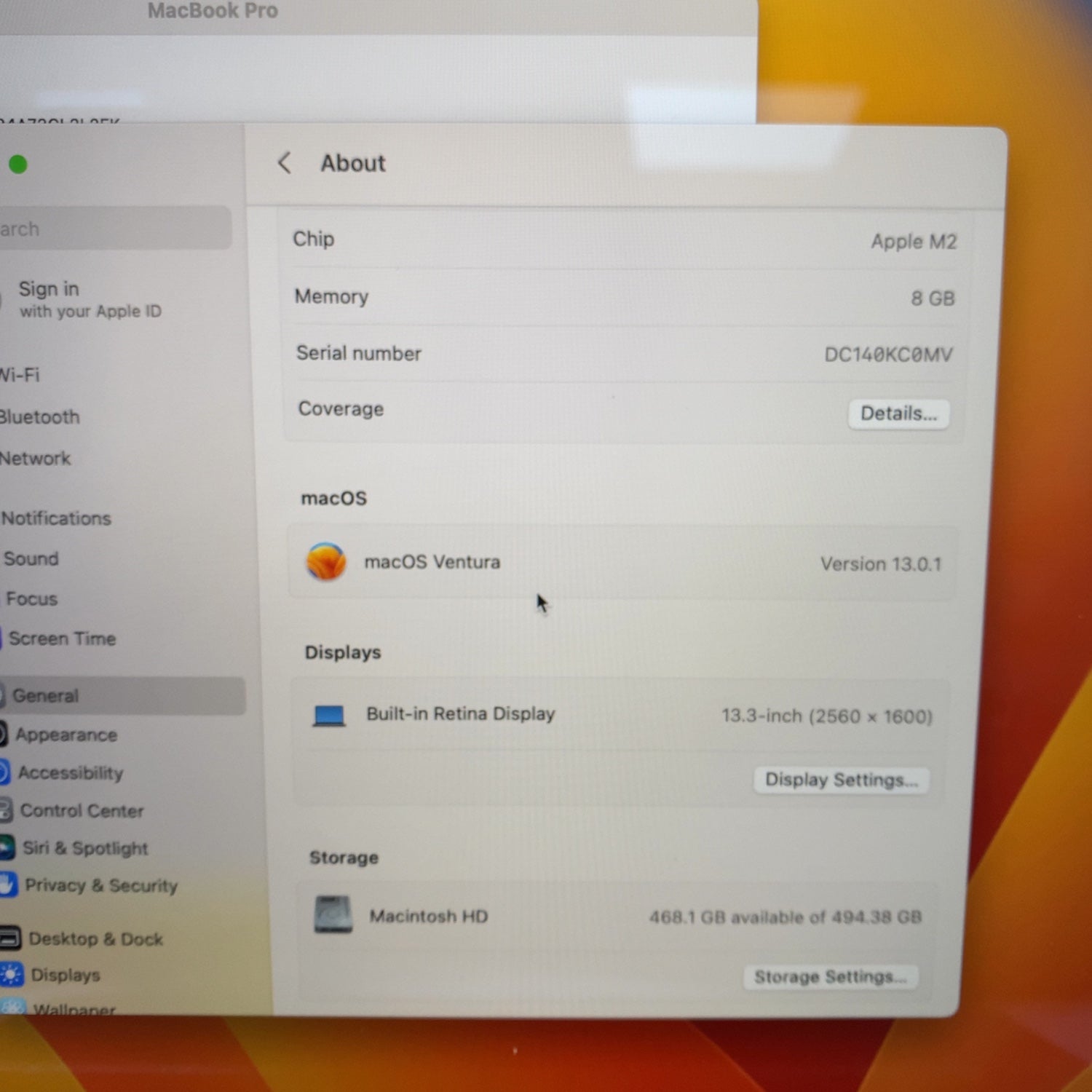The image size is (1092, 1092).
Task: Click the green zoom window button
Action: coord(17,165)
